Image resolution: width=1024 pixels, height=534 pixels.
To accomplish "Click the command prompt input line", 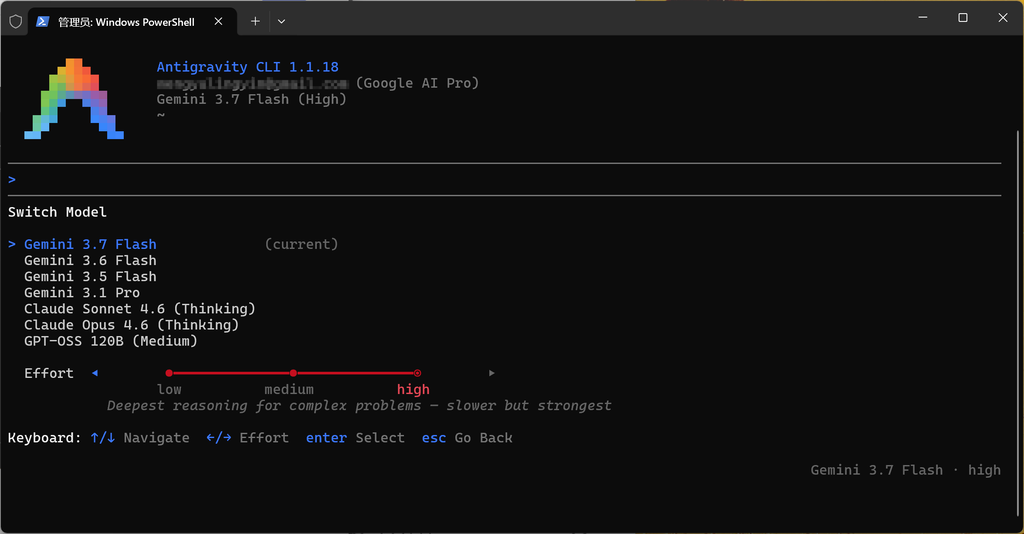I will pyautogui.click(x=504, y=180).
